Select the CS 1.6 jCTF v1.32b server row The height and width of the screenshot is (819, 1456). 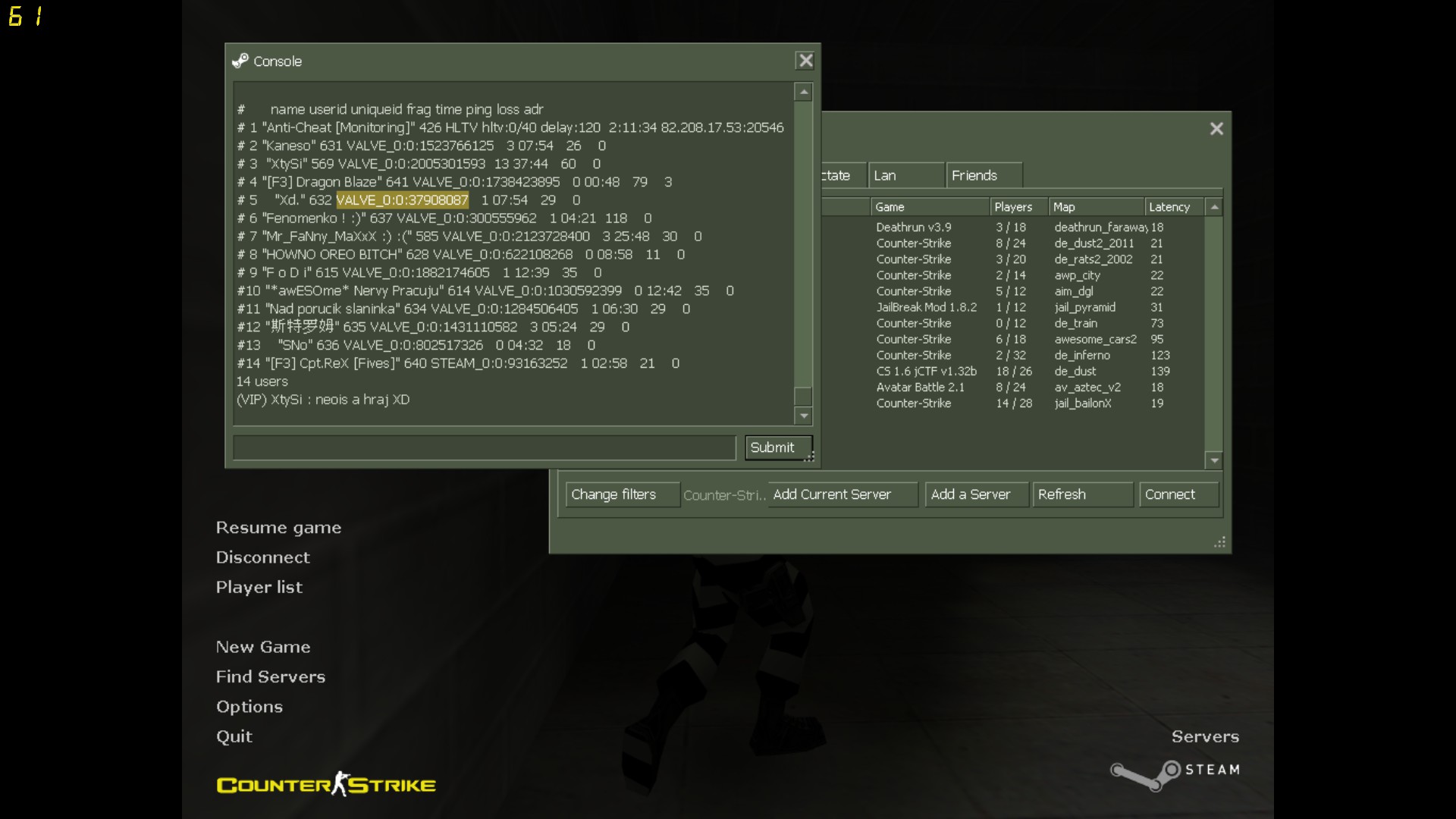(1013, 371)
